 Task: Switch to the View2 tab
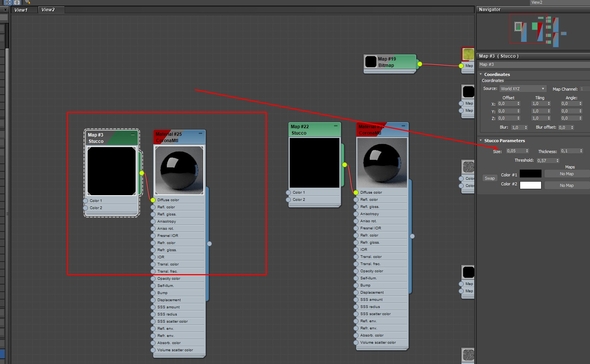click(48, 10)
